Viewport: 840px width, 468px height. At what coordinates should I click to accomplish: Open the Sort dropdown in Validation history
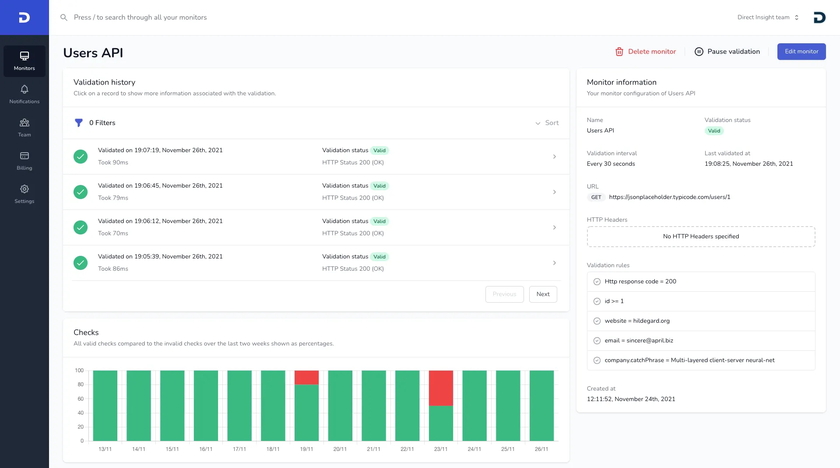pos(546,123)
